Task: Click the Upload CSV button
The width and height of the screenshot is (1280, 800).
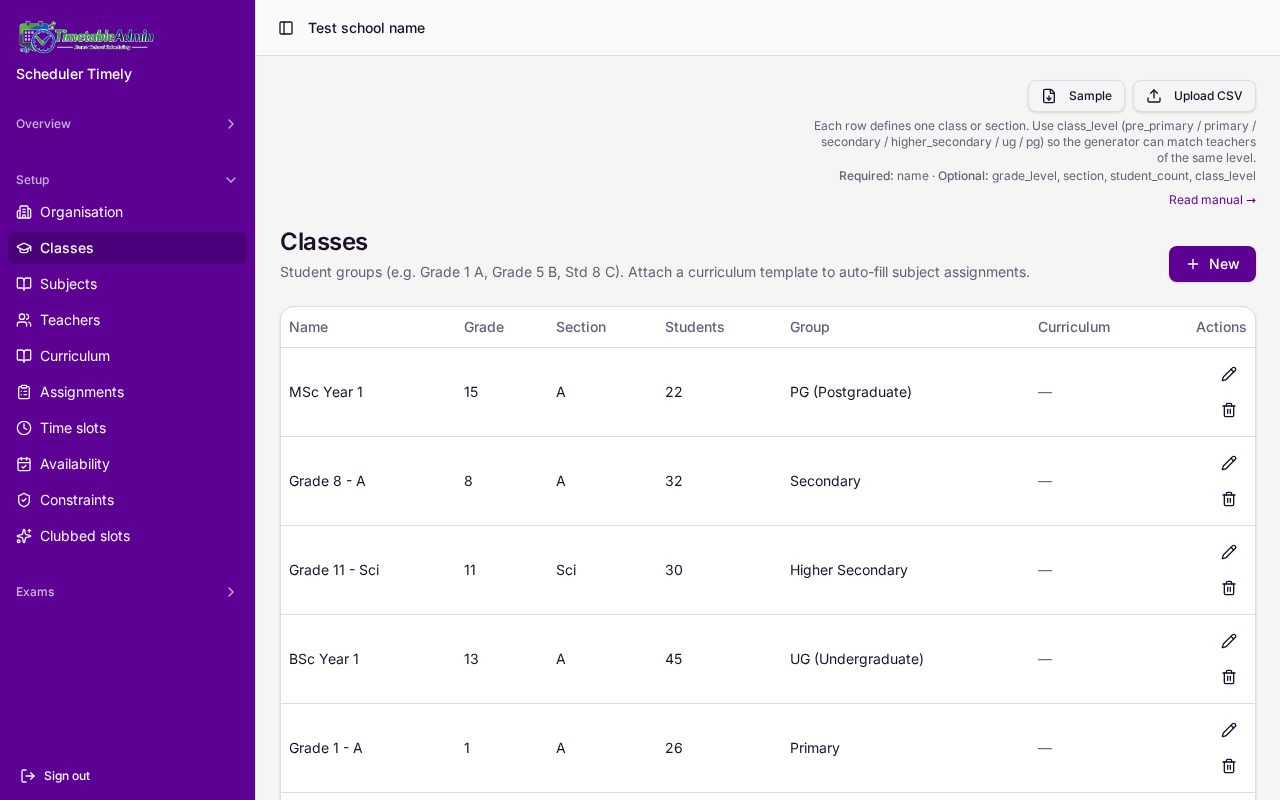Action: tap(1194, 96)
